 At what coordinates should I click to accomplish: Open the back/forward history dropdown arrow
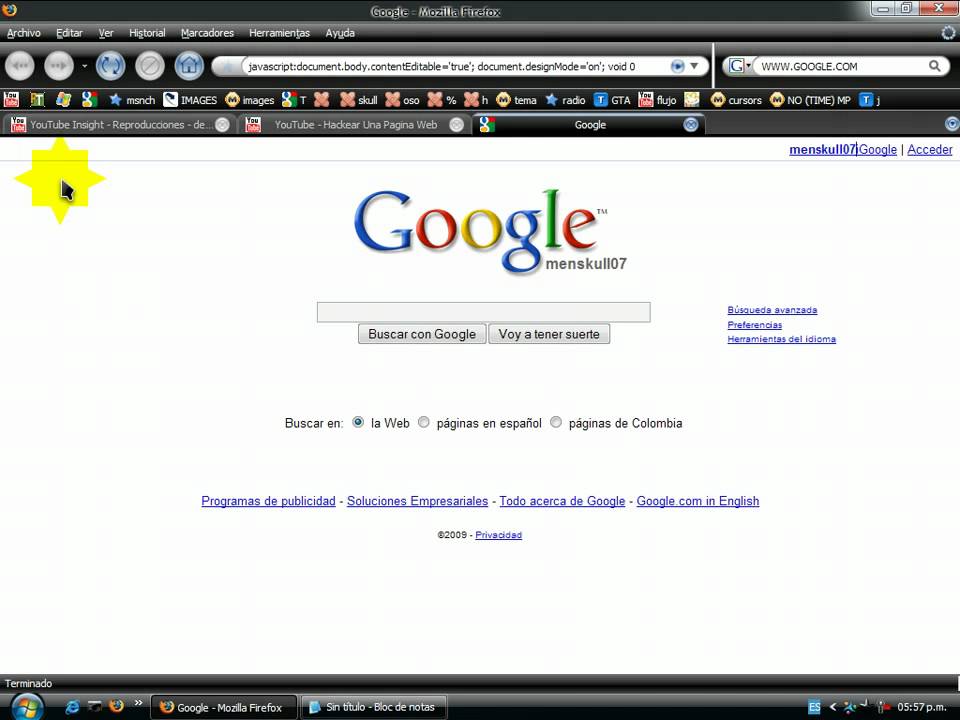84,66
